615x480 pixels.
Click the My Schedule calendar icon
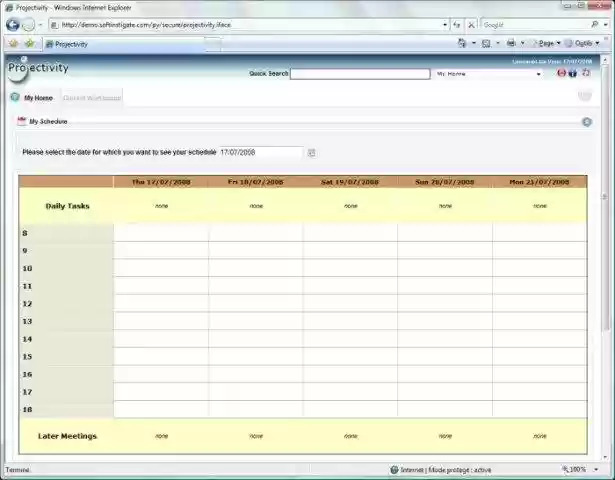22,121
